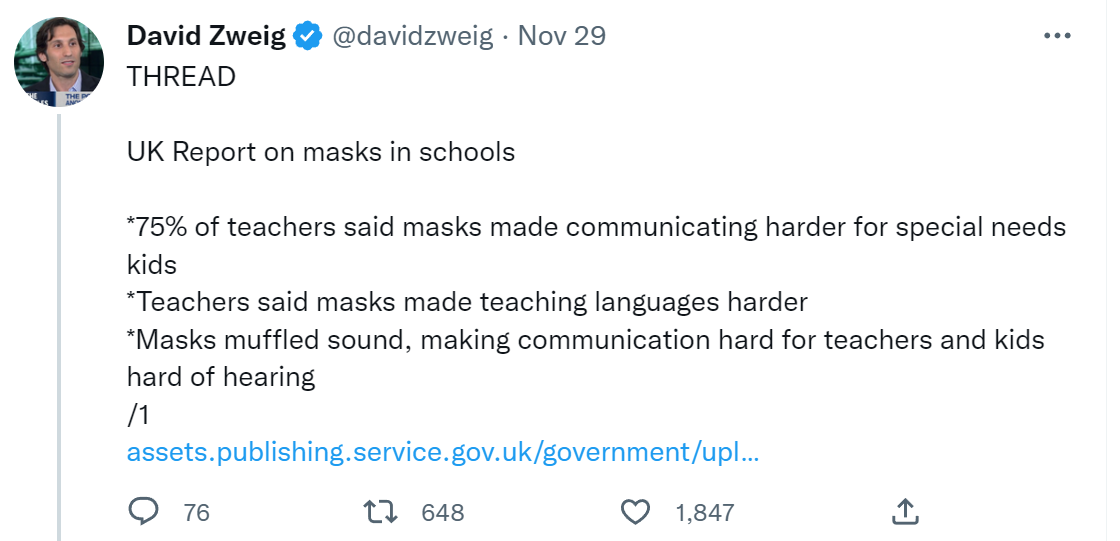The image size is (1120, 541).
Task: Click the 1,847 likes count
Action: pyautogui.click(x=705, y=513)
